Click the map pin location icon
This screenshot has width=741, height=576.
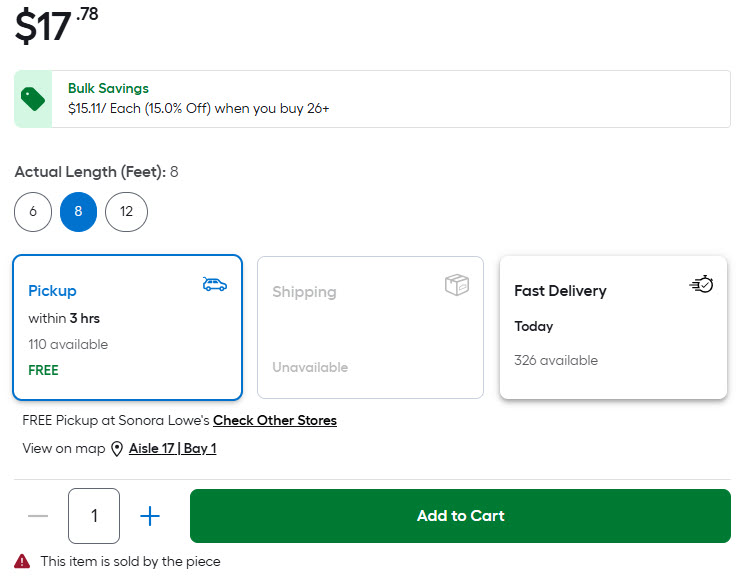click(x=117, y=449)
